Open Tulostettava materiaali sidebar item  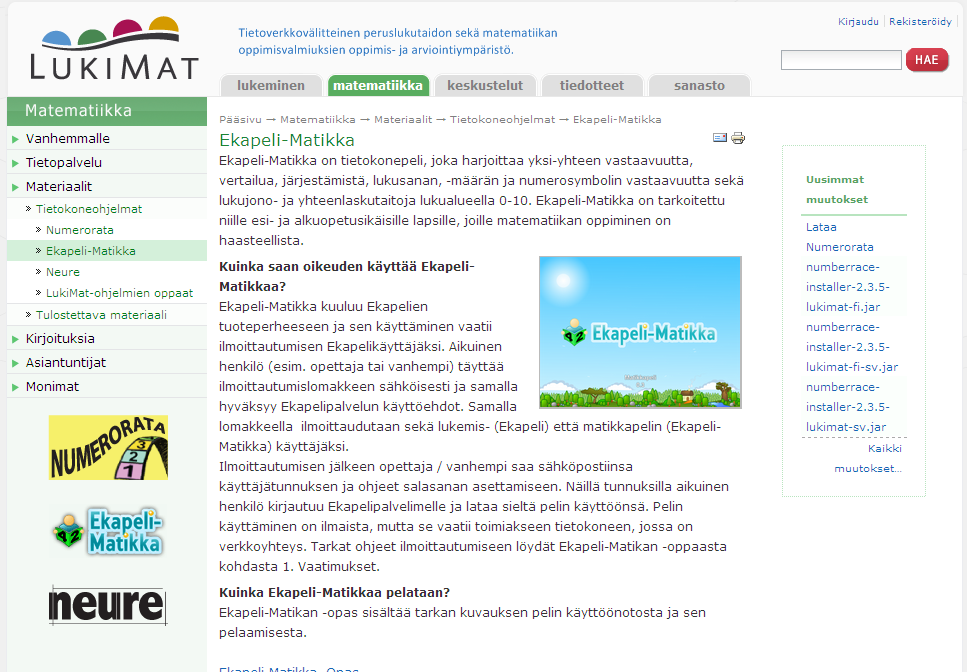coord(101,315)
